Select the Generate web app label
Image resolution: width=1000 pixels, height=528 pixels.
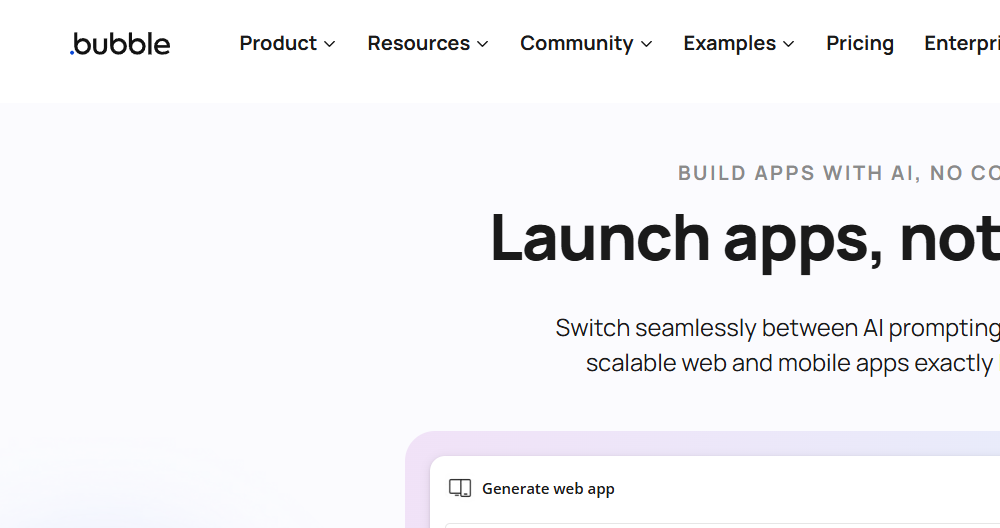[x=548, y=489]
